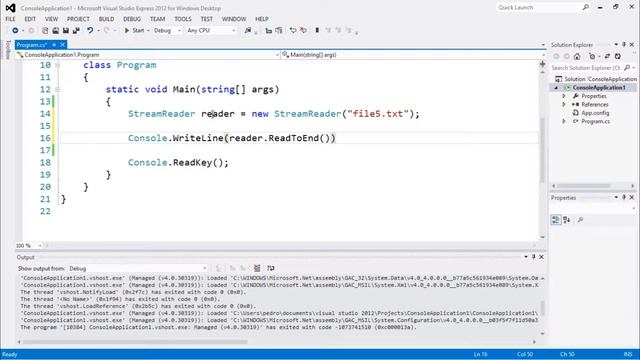The image size is (640, 360).
Task: Open the PROJECT menu
Action: point(78,19)
